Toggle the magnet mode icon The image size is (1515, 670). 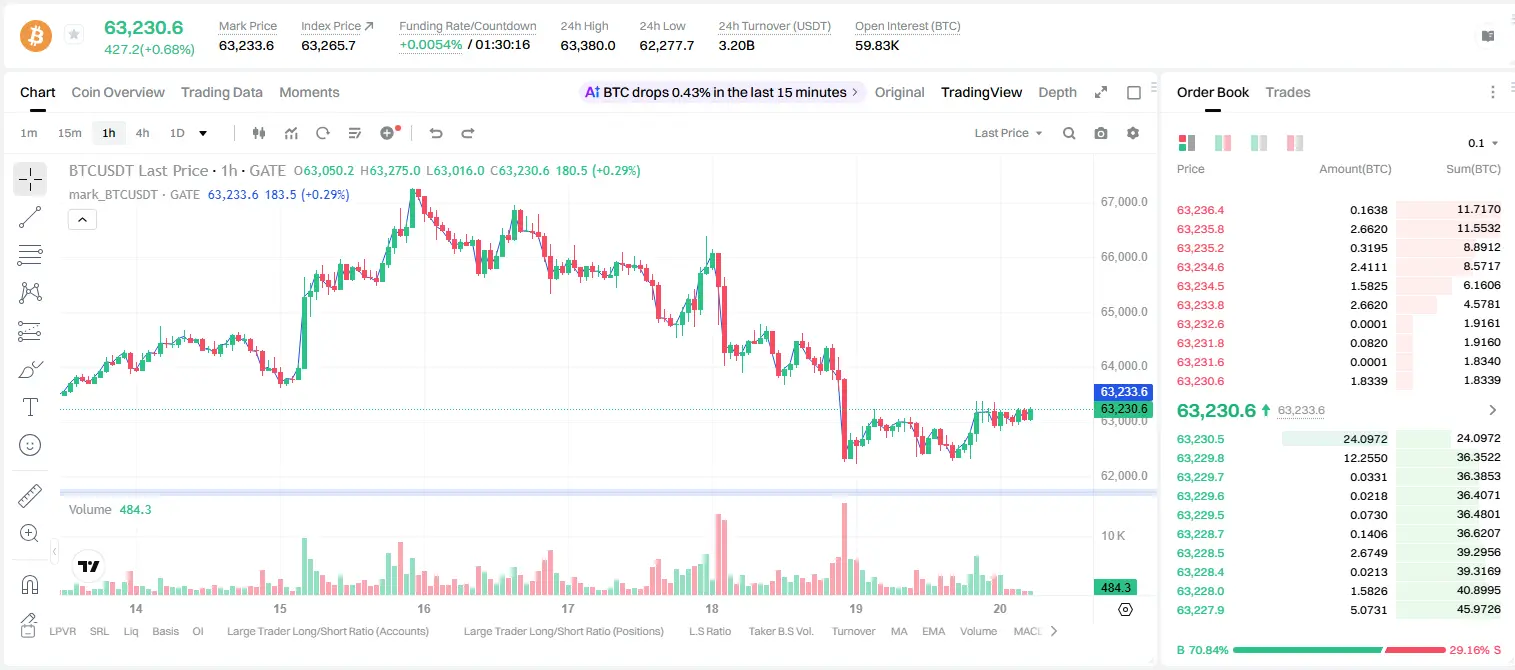(30, 585)
